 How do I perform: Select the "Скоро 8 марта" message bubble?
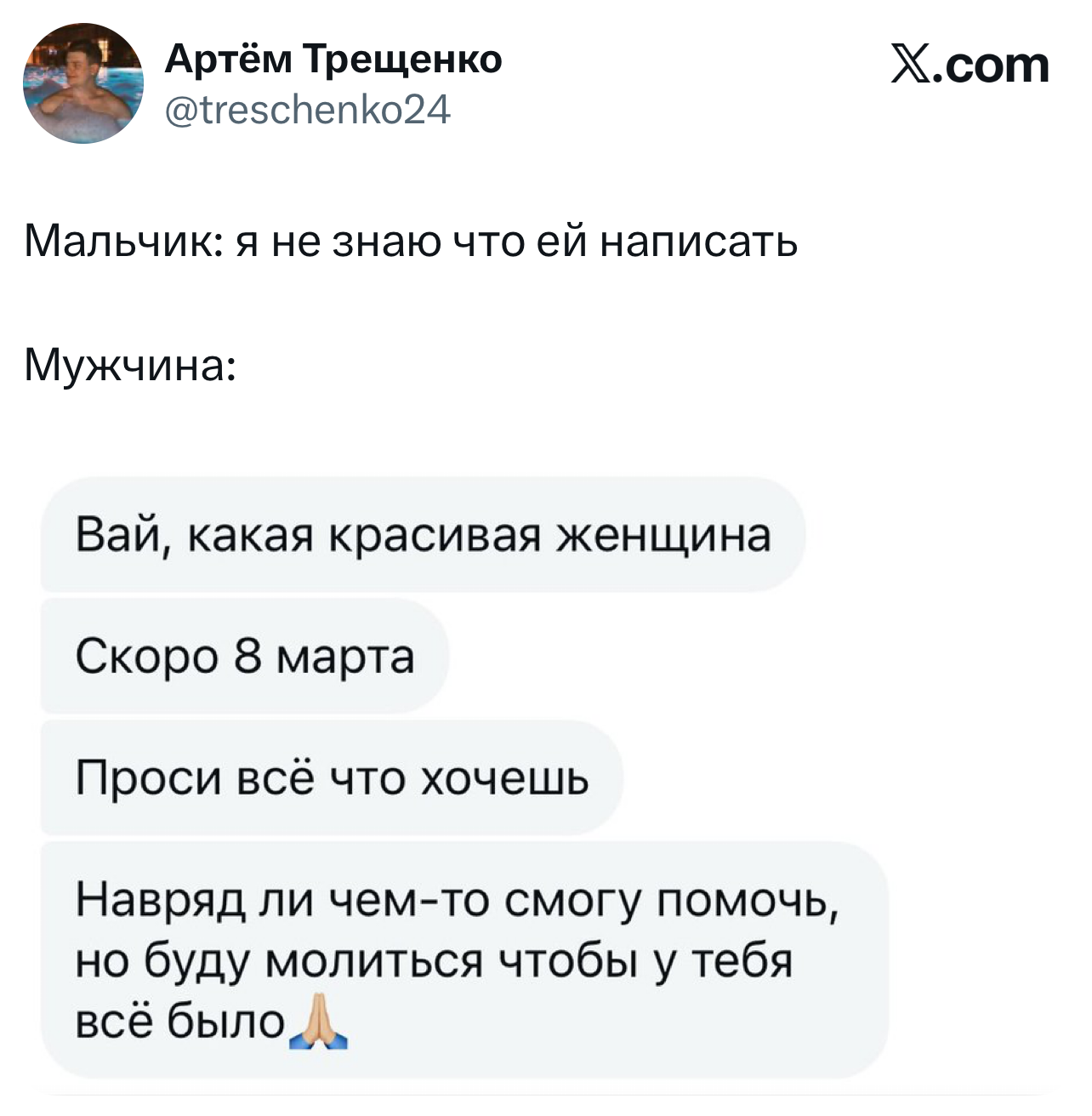pos(245,656)
